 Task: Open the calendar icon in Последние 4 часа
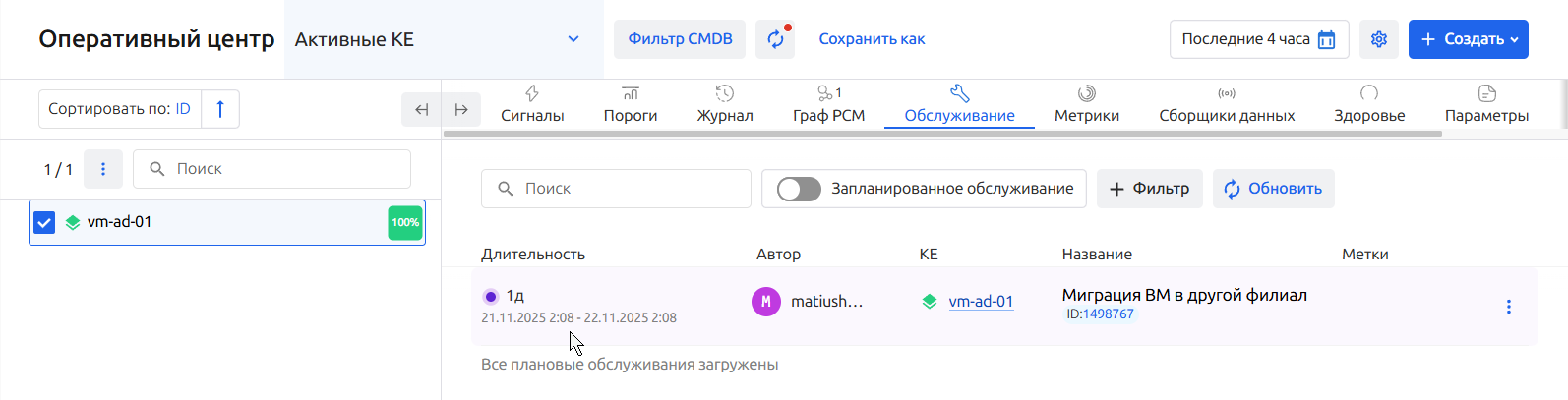pos(1326,39)
